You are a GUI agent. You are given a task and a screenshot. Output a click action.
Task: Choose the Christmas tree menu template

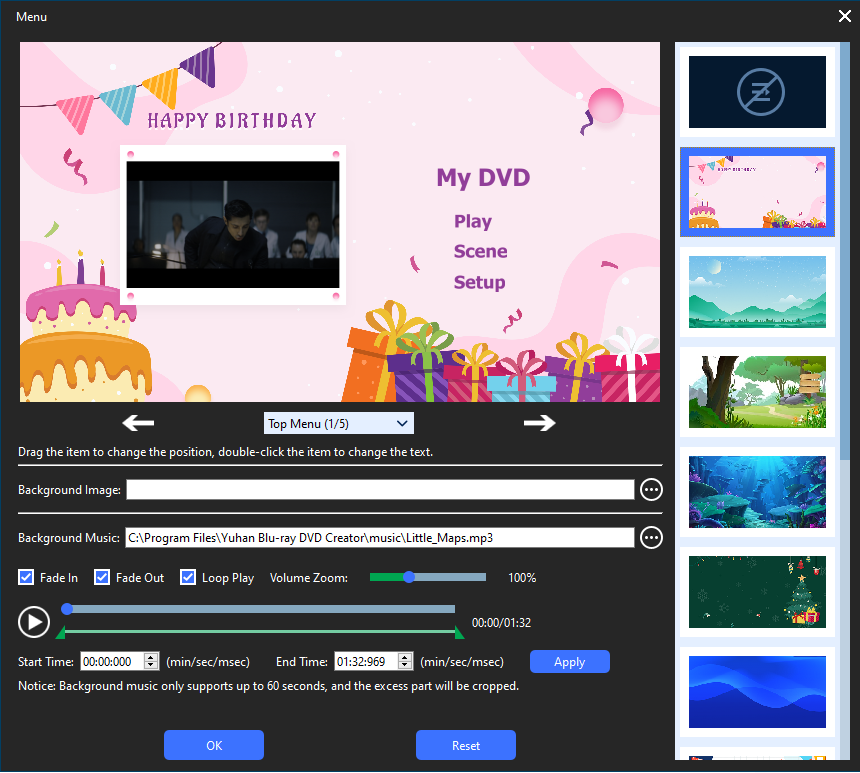(757, 591)
